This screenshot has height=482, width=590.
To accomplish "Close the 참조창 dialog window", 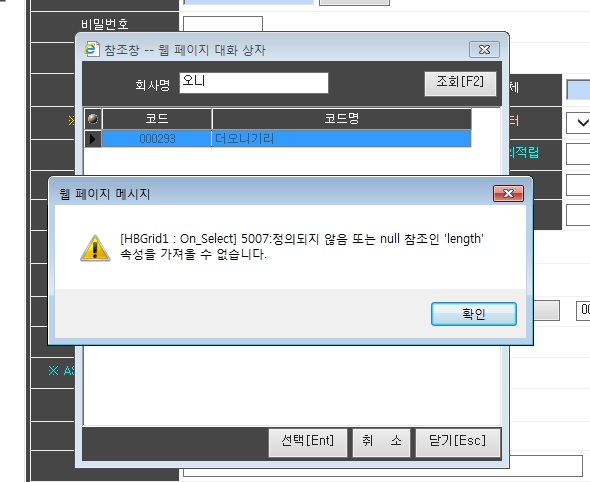I will coord(484,49).
